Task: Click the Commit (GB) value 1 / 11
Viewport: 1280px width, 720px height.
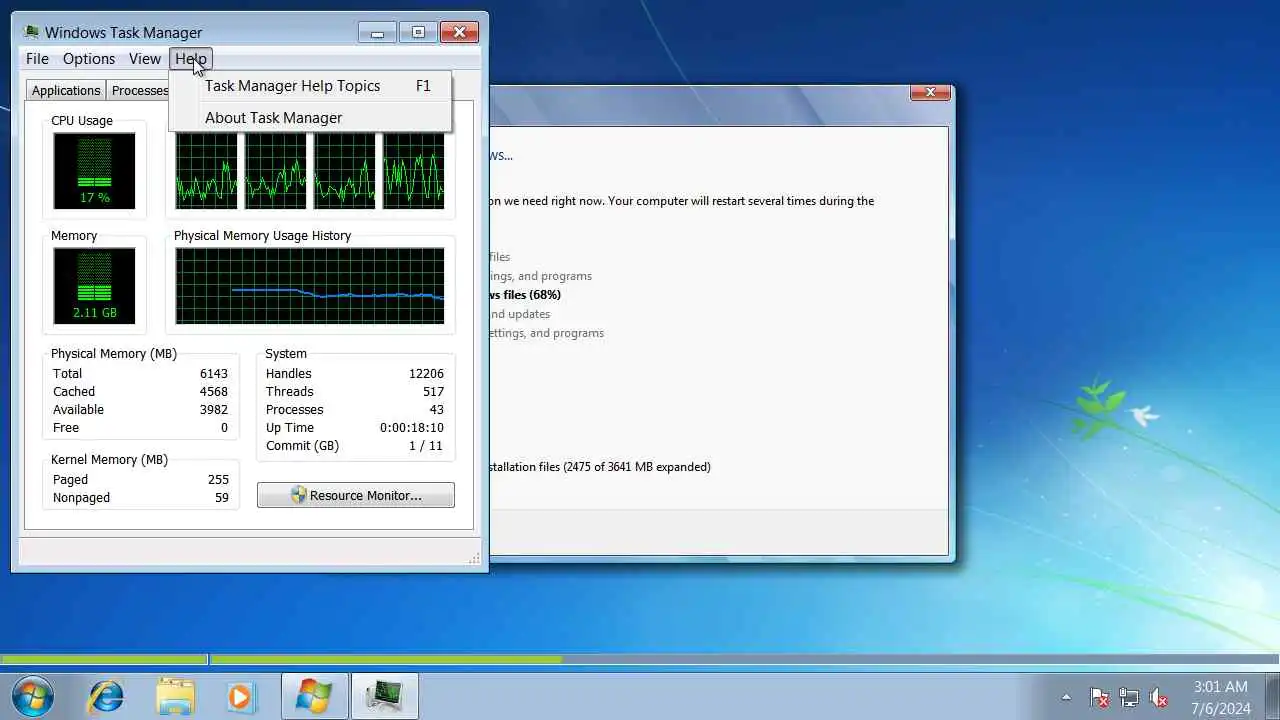Action: click(x=425, y=446)
